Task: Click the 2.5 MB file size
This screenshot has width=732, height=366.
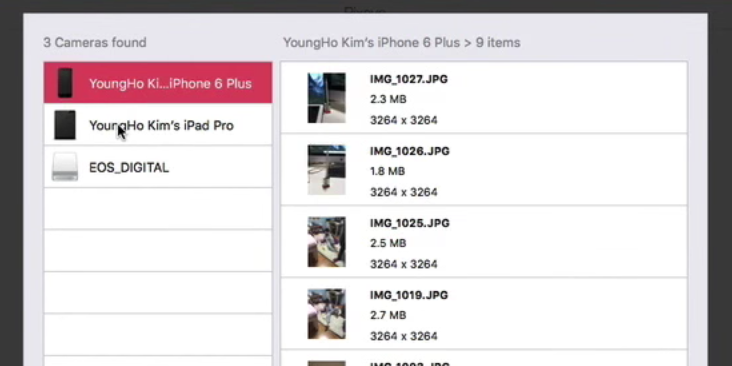Action: click(388, 243)
